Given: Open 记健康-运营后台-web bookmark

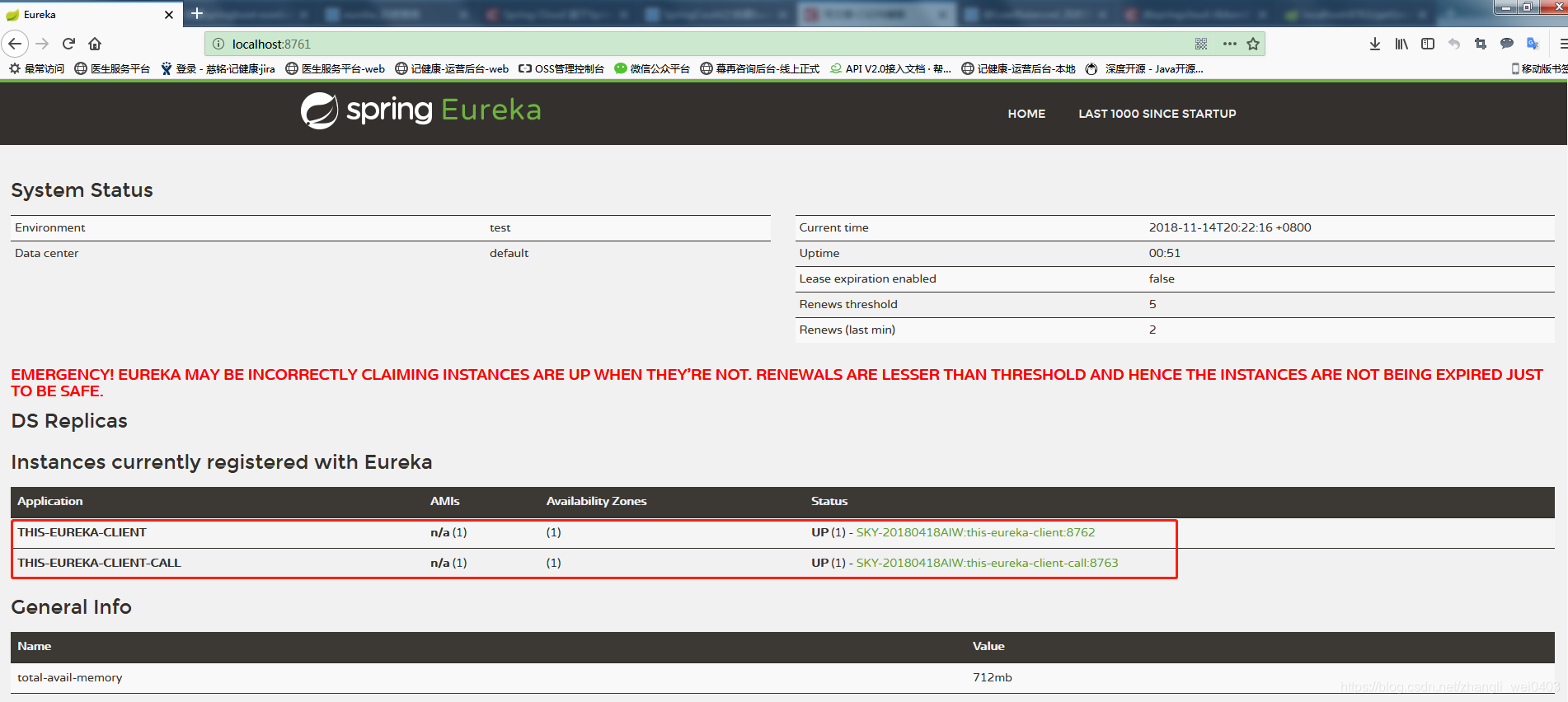Looking at the screenshot, I should [452, 69].
